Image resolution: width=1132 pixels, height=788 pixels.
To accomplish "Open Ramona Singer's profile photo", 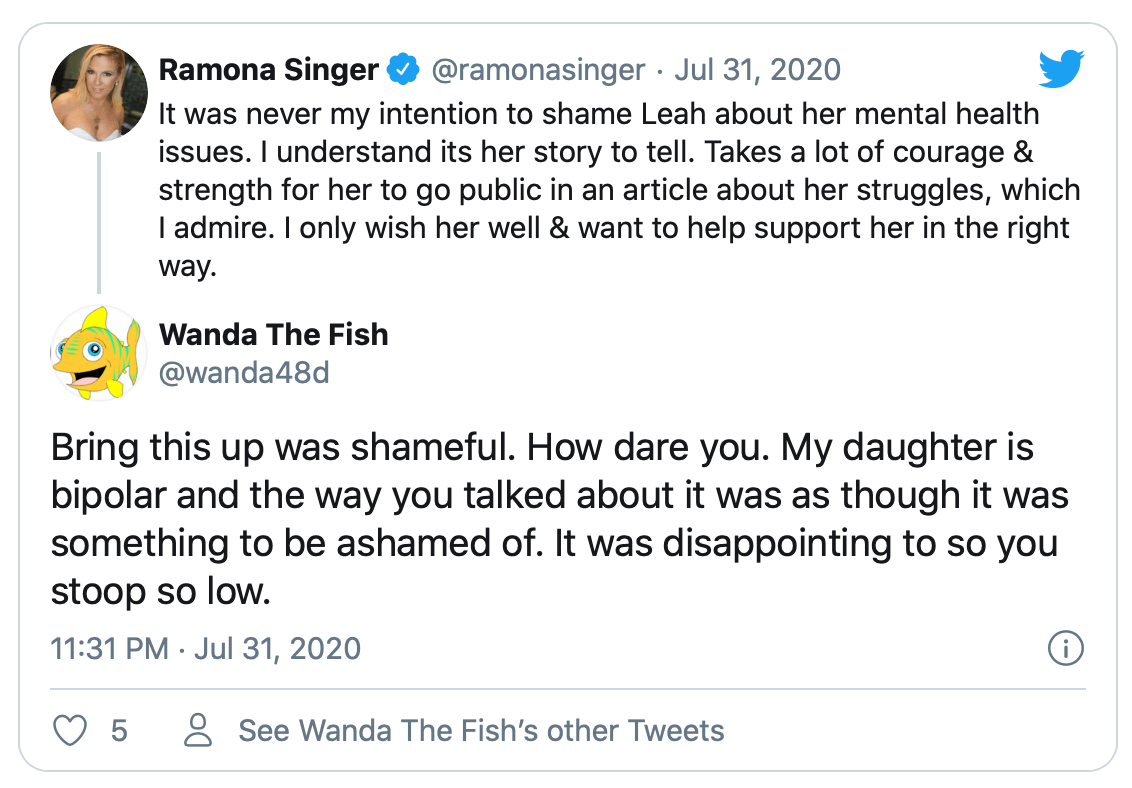I will (x=99, y=92).
